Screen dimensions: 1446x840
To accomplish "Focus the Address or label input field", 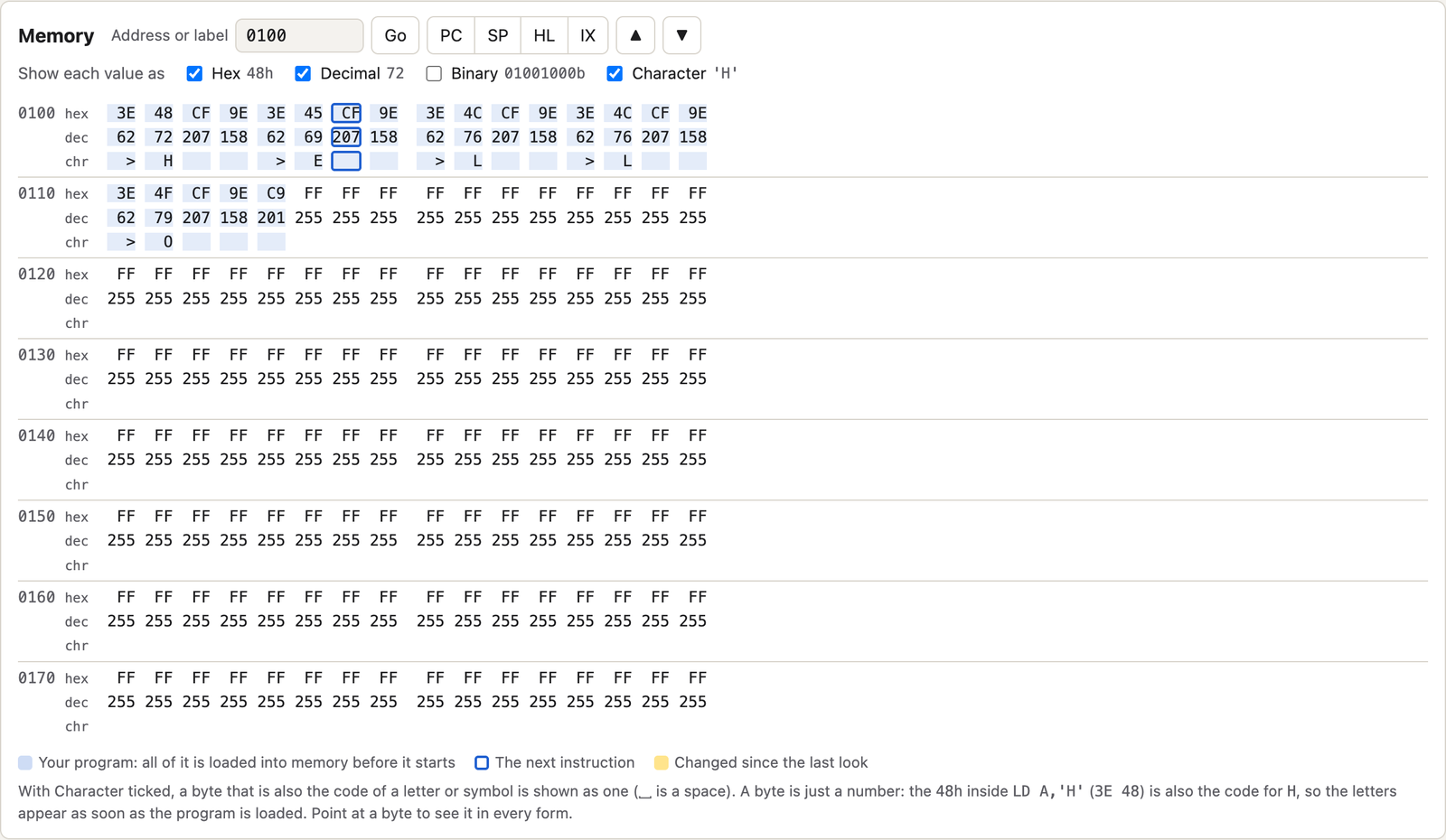I will tap(299, 35).
